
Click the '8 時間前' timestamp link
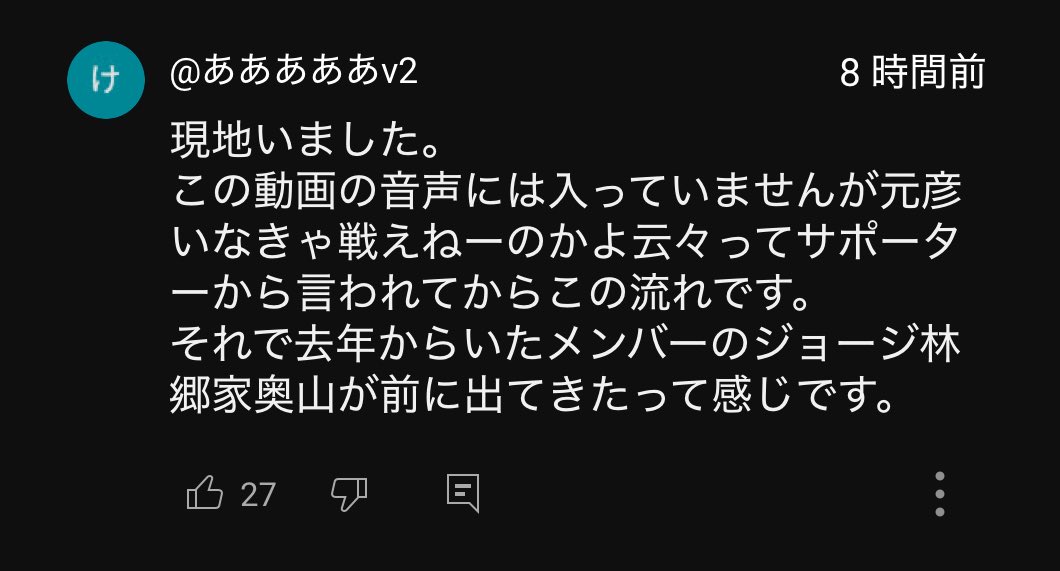pos(912,72)
